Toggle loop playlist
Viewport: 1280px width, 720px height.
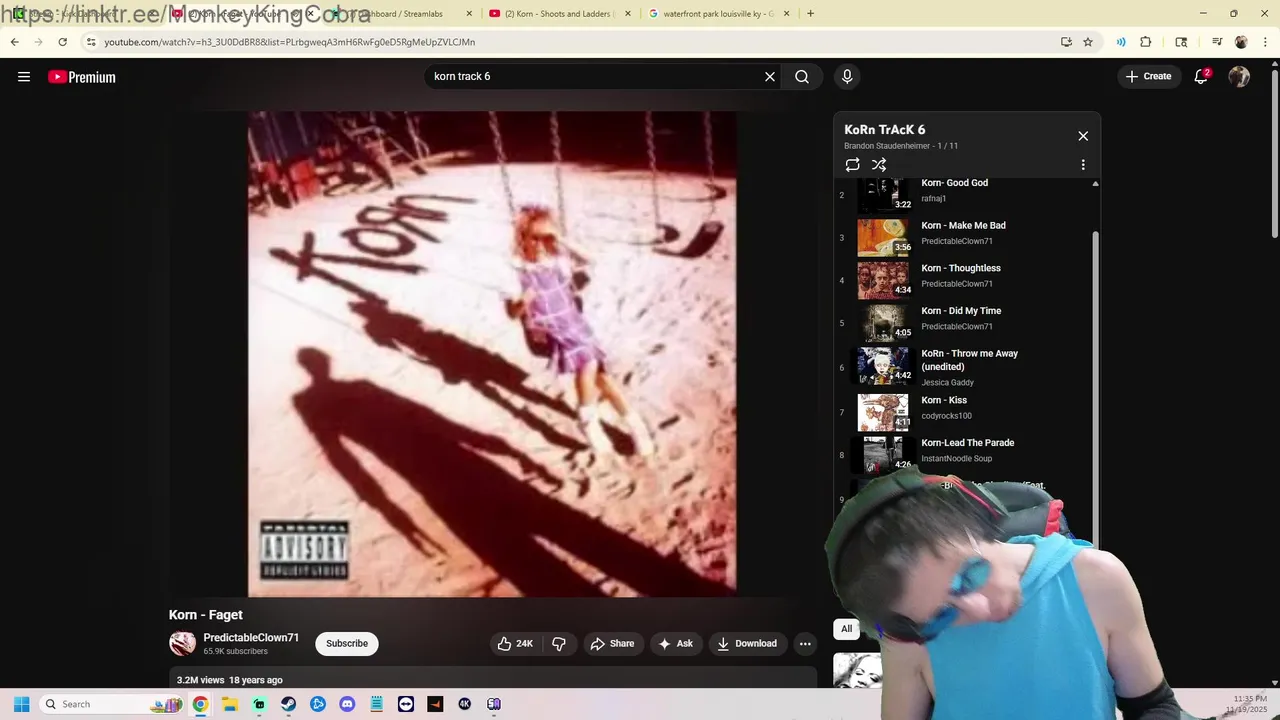tap(852, 164)
